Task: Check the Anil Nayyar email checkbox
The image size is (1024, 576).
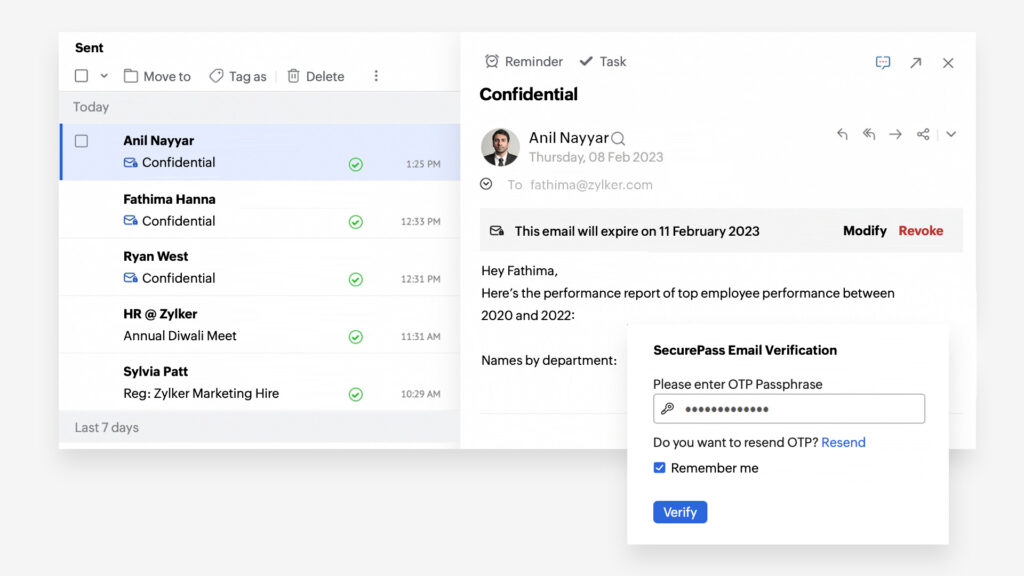Action: tap(82, 141)
